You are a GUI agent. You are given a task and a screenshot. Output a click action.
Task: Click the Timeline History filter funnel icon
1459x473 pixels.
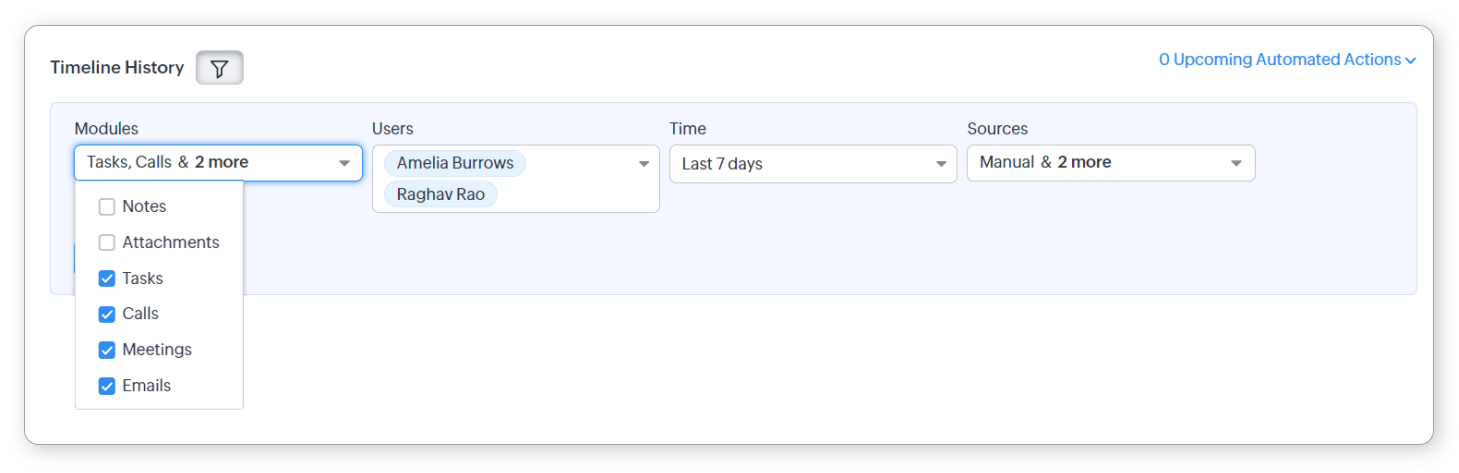pyautogui.click(x=220, y=68)
